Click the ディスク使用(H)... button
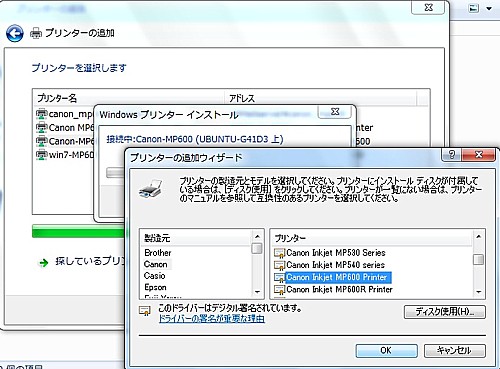Image resolution: width=500 pixels, height=369 pixels. coord(445,312)
